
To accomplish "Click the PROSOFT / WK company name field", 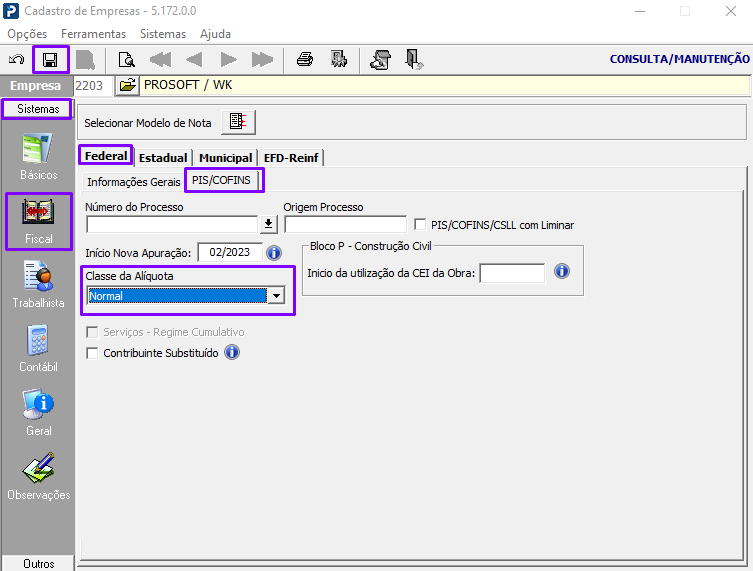I will pos(444,85).
